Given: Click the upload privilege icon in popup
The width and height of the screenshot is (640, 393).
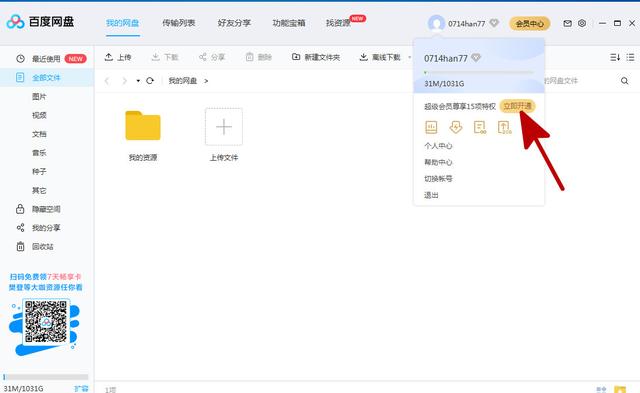Looking at the screenshot, I should click(x=504, y=127).
